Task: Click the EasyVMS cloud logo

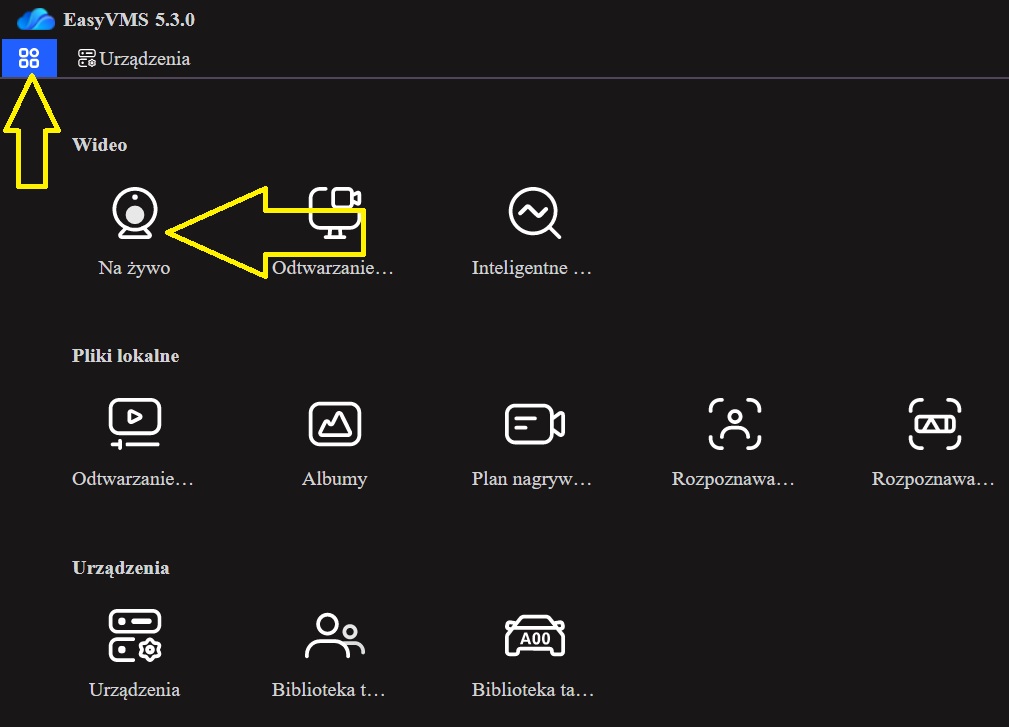Action: (35, 19)
